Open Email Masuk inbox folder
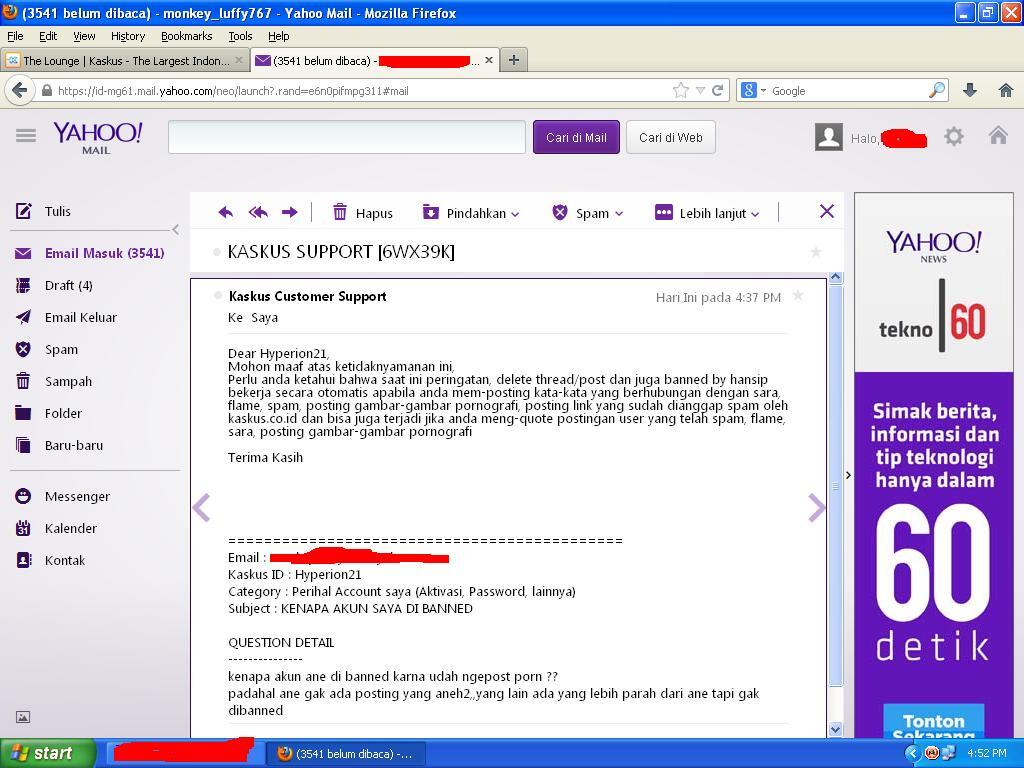This screenshot has height=768, width=1024. pyautogui.click(x=90, y=253)
